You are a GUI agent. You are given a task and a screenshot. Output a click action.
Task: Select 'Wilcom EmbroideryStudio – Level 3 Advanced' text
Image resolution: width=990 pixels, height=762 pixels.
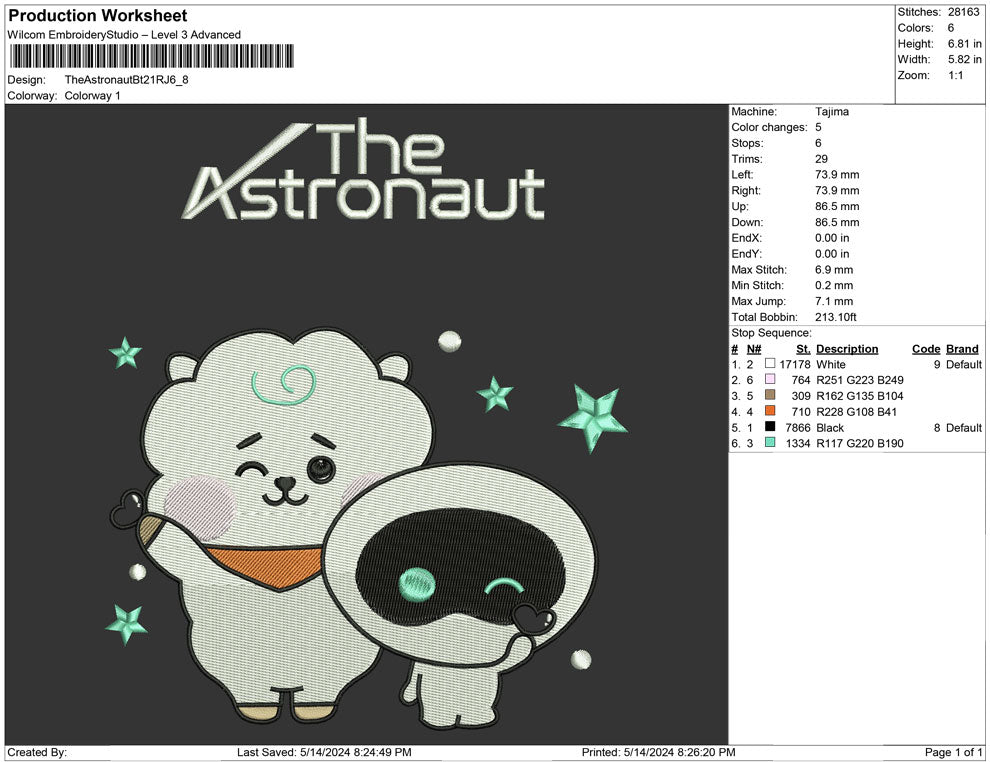point(124,35)
